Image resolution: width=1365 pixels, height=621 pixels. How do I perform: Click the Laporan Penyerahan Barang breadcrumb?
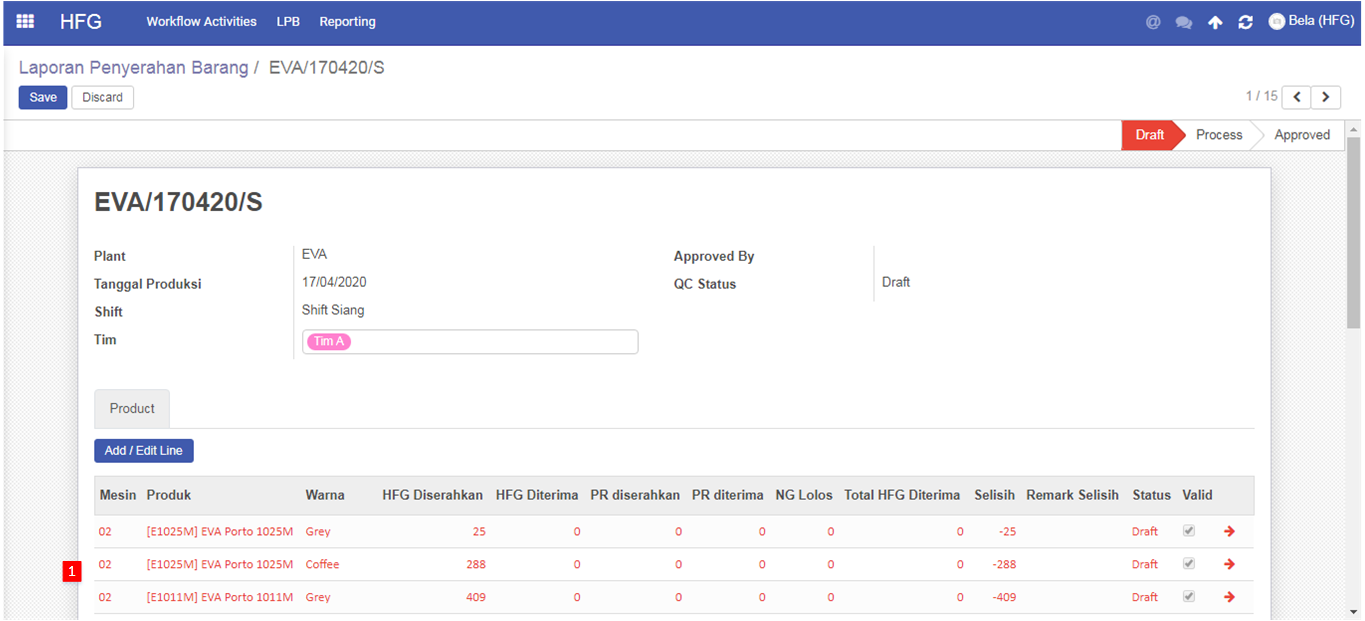click(133, 68)
